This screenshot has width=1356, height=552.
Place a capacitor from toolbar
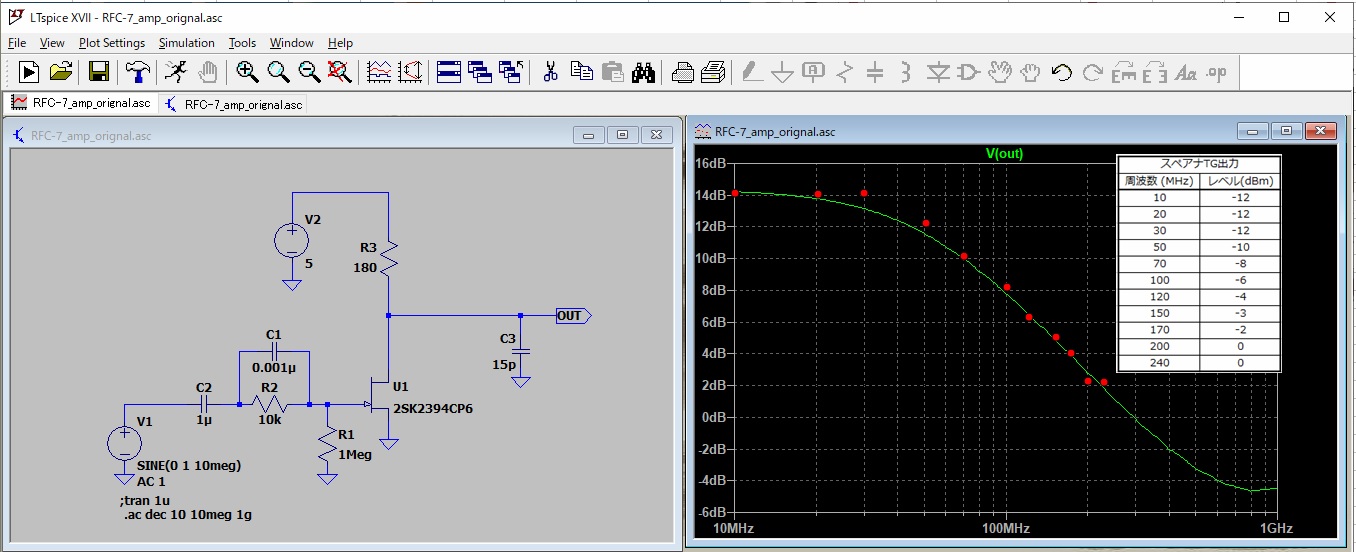click(x=875, y=72)
